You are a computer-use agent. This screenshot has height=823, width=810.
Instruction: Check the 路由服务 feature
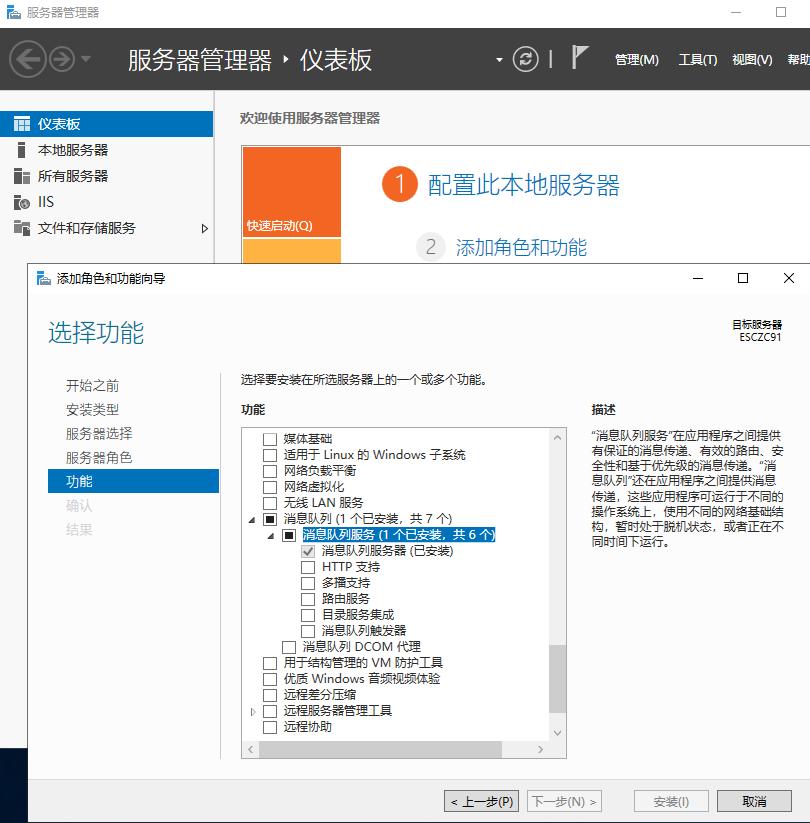[308, 599]
